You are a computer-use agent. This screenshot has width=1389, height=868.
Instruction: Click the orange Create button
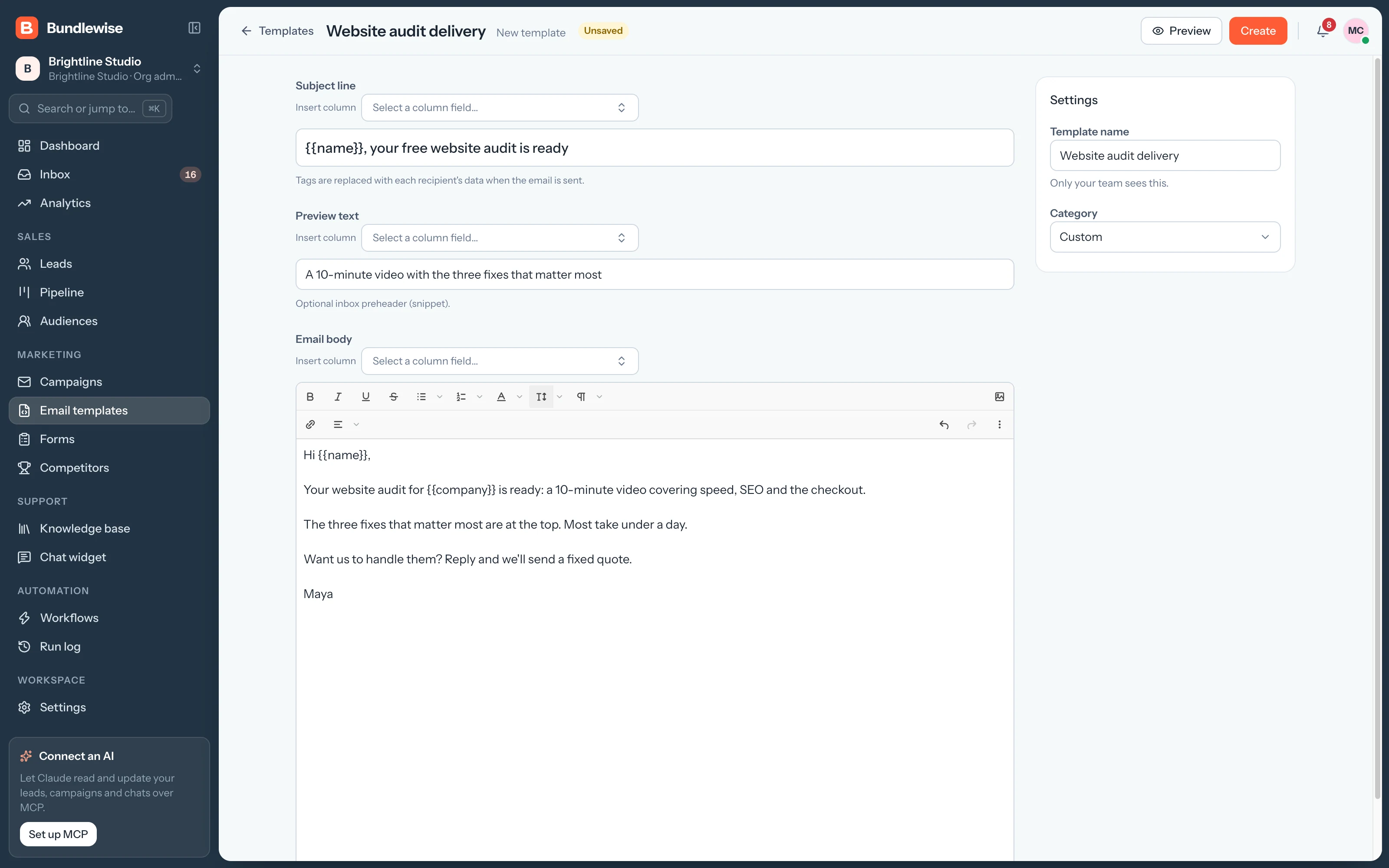(x=1257, y=31)
